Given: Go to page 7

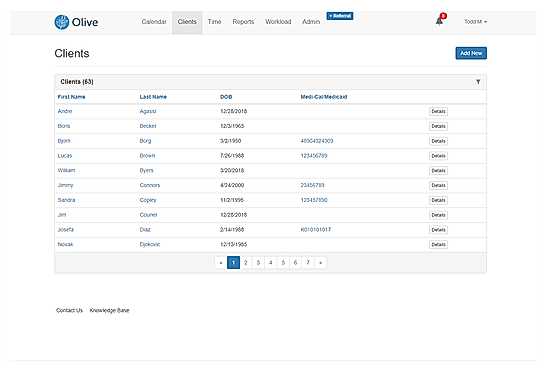Looking at the screenshot, I should click(308, 263).
